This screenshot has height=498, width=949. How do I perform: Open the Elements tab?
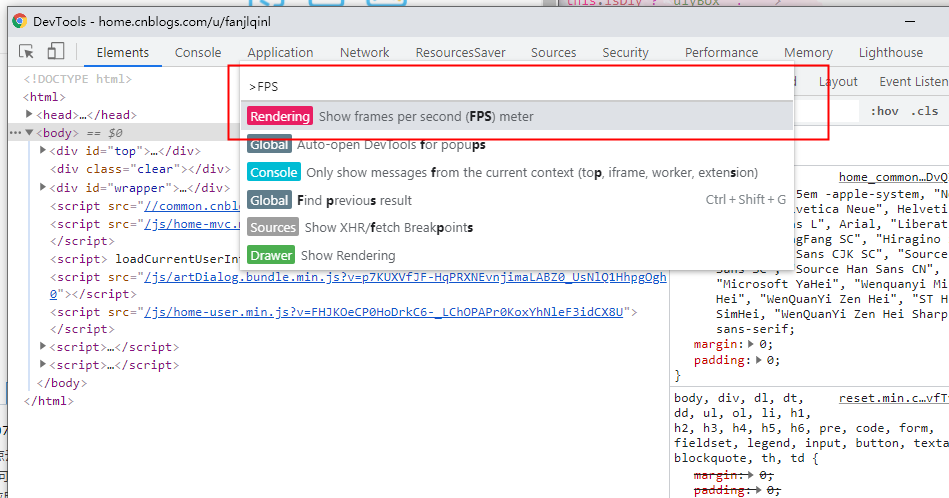[122, 53]
